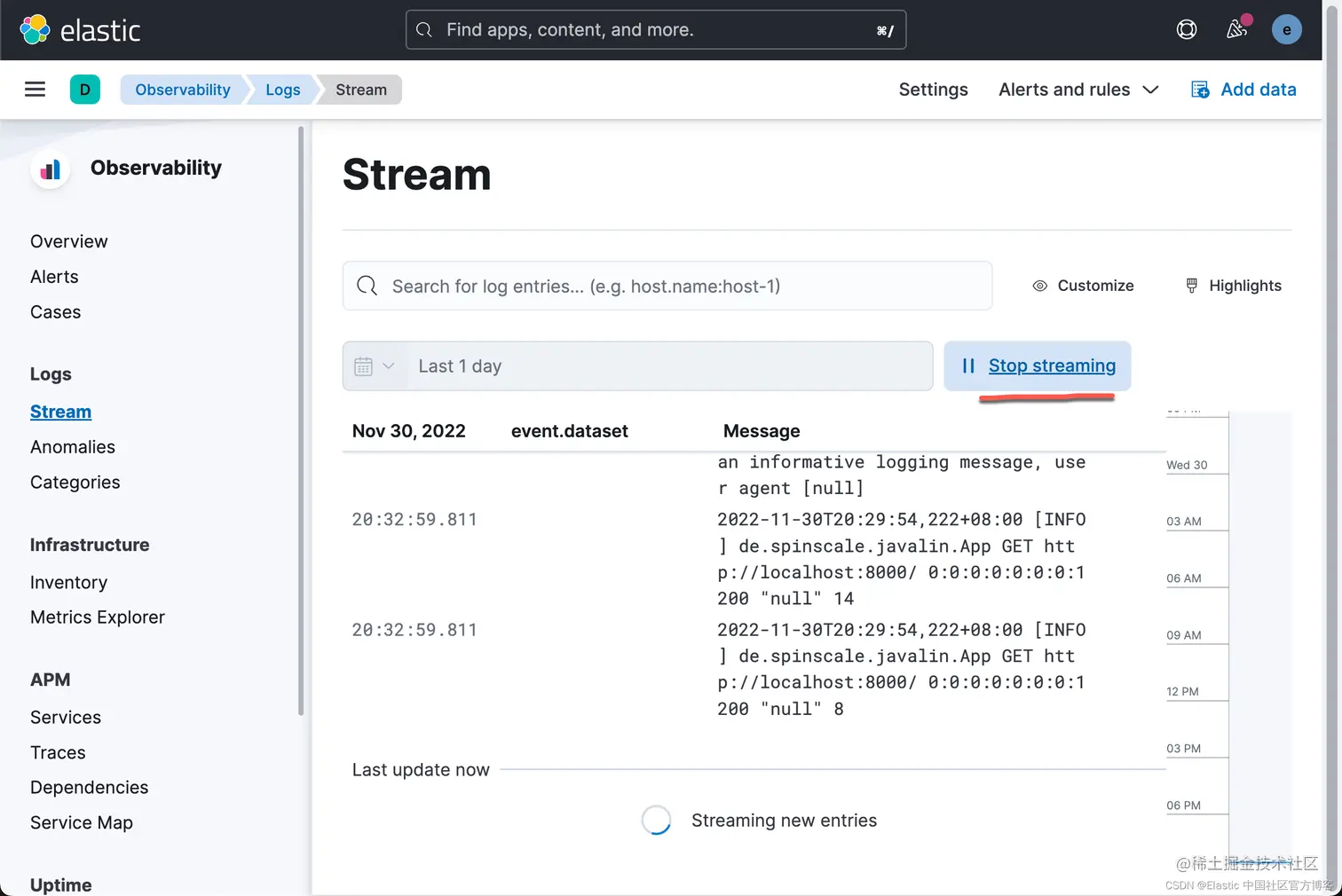1342x896 pixels.
Task: Open Overview in the sidebar
Action: (69, 241)
